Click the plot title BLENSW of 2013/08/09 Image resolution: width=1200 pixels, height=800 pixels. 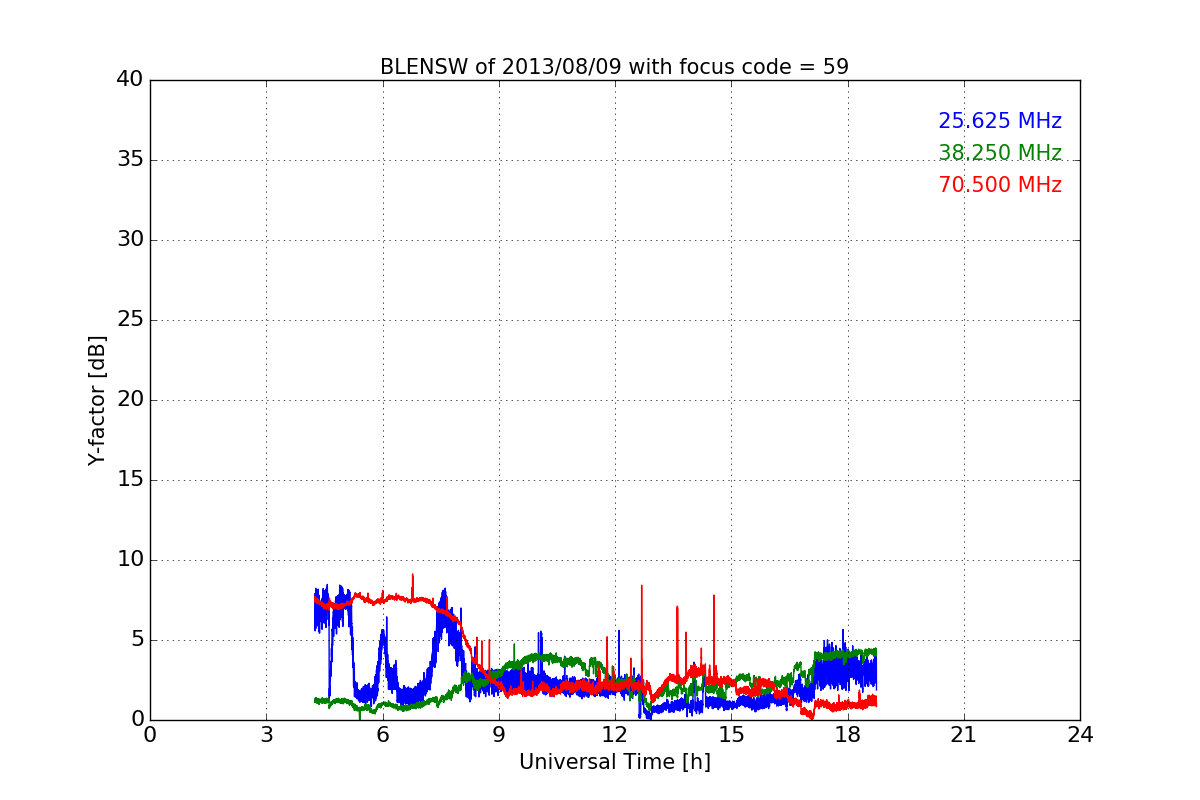click(614, 67)
